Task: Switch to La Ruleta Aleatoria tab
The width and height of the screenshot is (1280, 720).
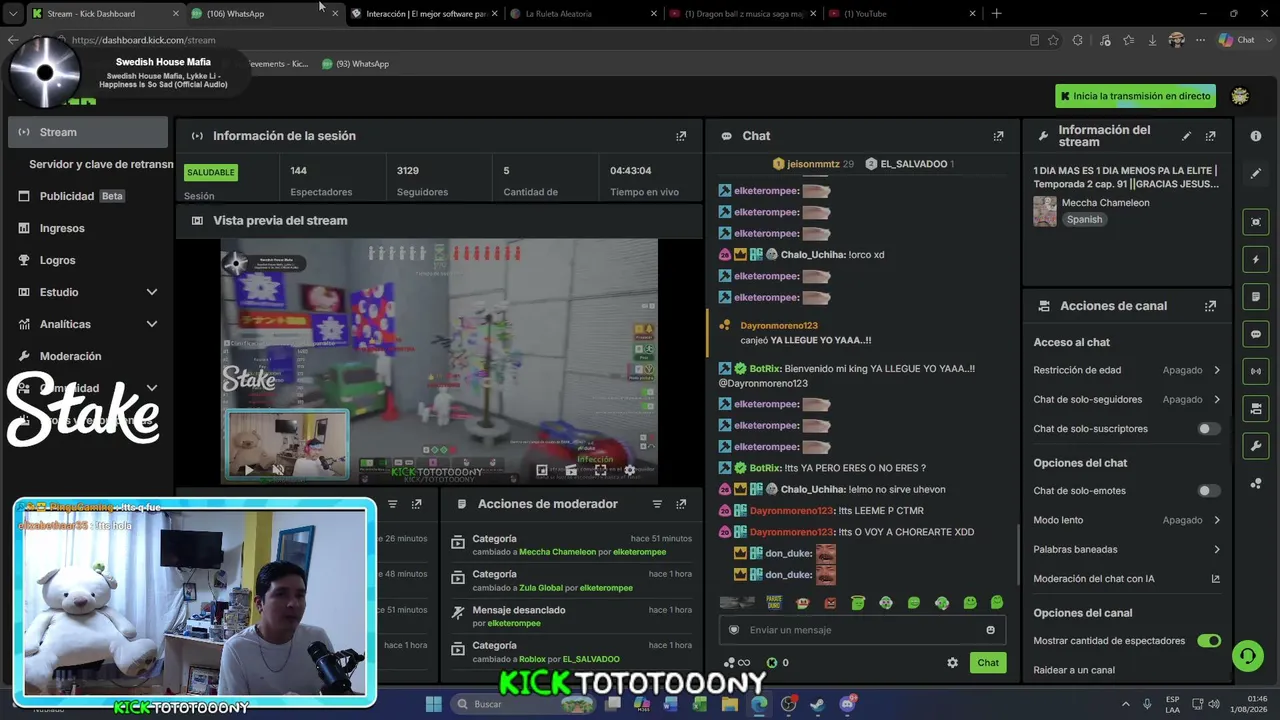Action: [x=585, y=14]
